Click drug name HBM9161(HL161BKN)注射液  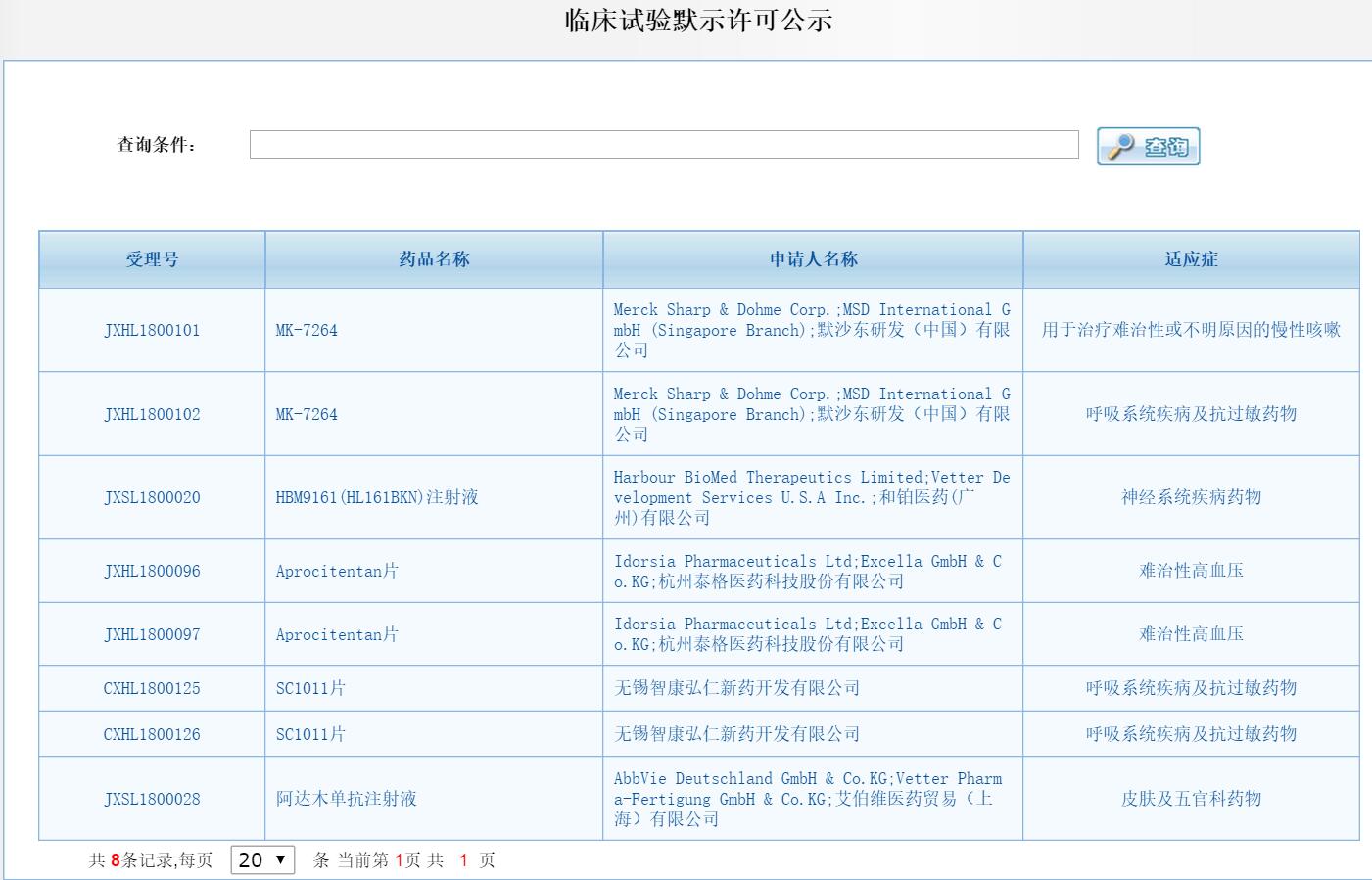point(377,498)
